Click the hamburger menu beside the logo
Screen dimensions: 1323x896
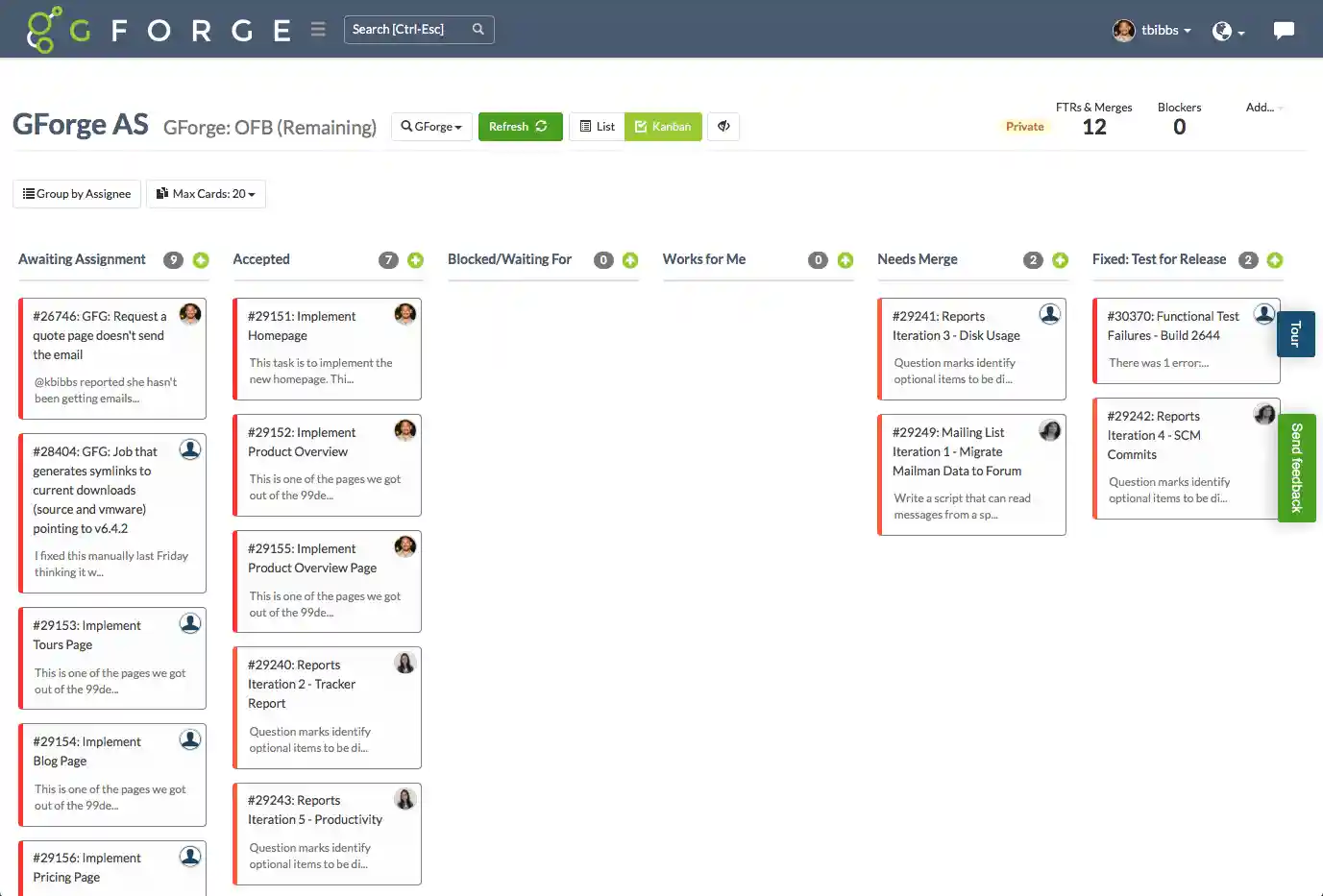(317, 29)
